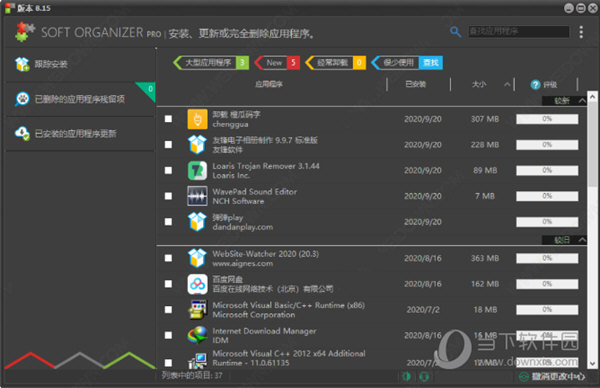Click the Visual C++ 2012 x64 icon
600x388 pixels.
click(x=197, y=360)
